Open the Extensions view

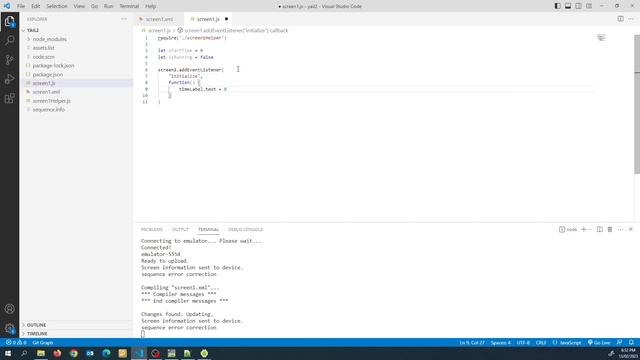[9, 98]
